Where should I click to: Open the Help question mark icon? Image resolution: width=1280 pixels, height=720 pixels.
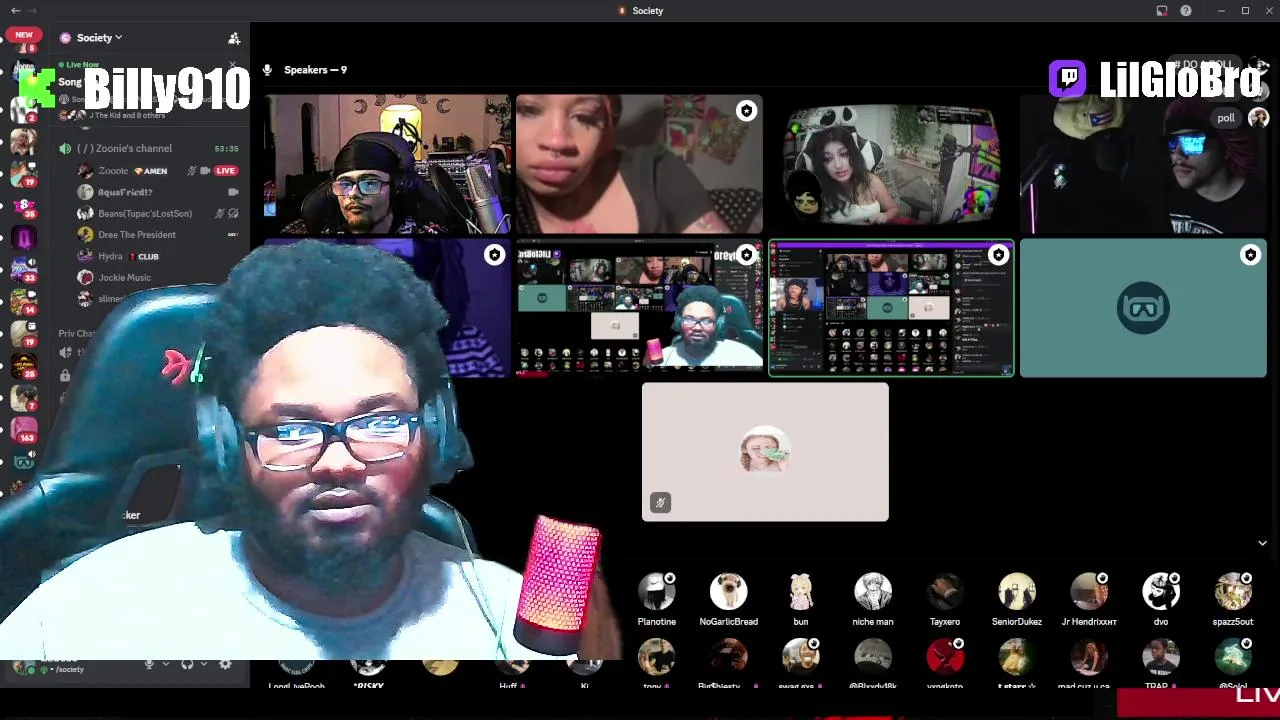(x=1186, y=10)
